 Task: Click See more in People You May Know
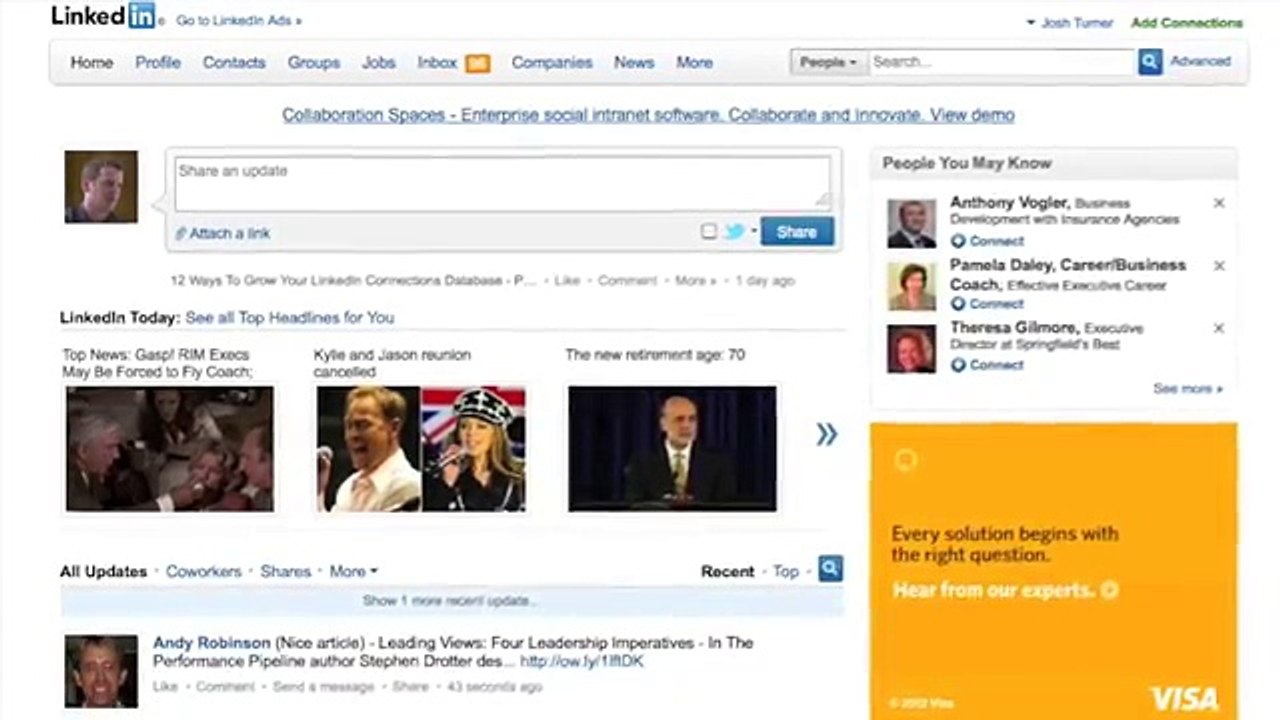coord(1187,389)
